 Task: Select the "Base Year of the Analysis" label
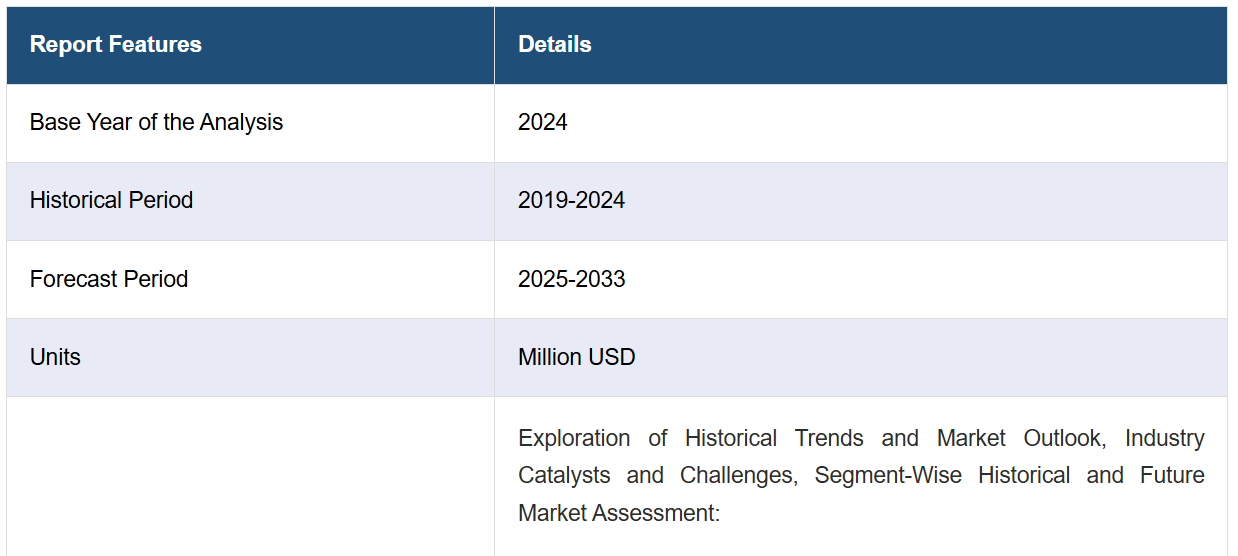(x=156, y=123)
